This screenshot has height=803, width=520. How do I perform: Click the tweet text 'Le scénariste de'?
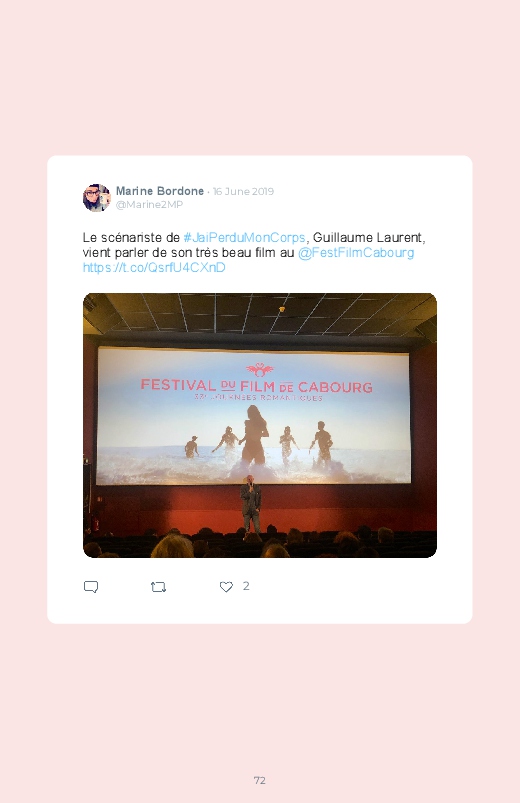(131, 238)
